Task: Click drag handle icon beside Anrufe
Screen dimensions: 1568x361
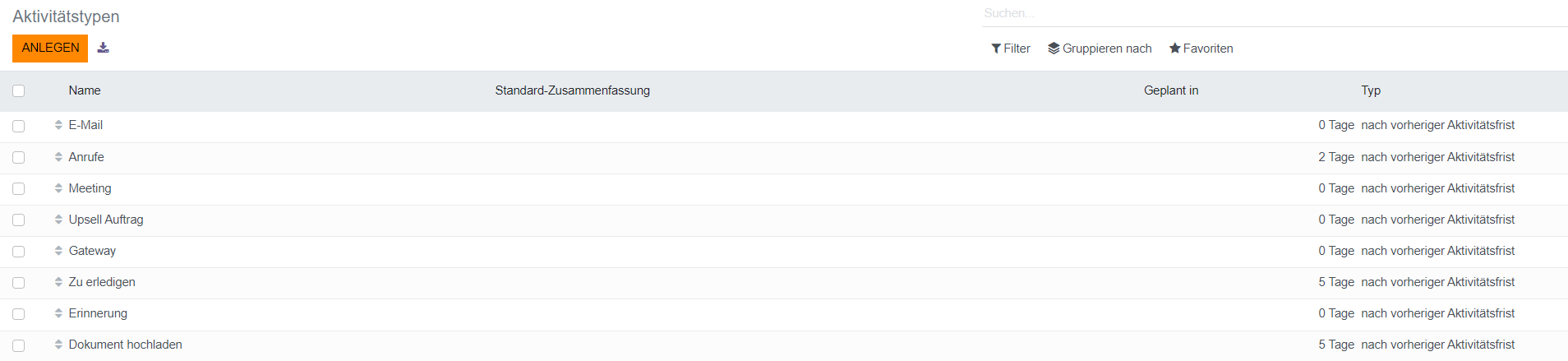Action: (58, 156)
